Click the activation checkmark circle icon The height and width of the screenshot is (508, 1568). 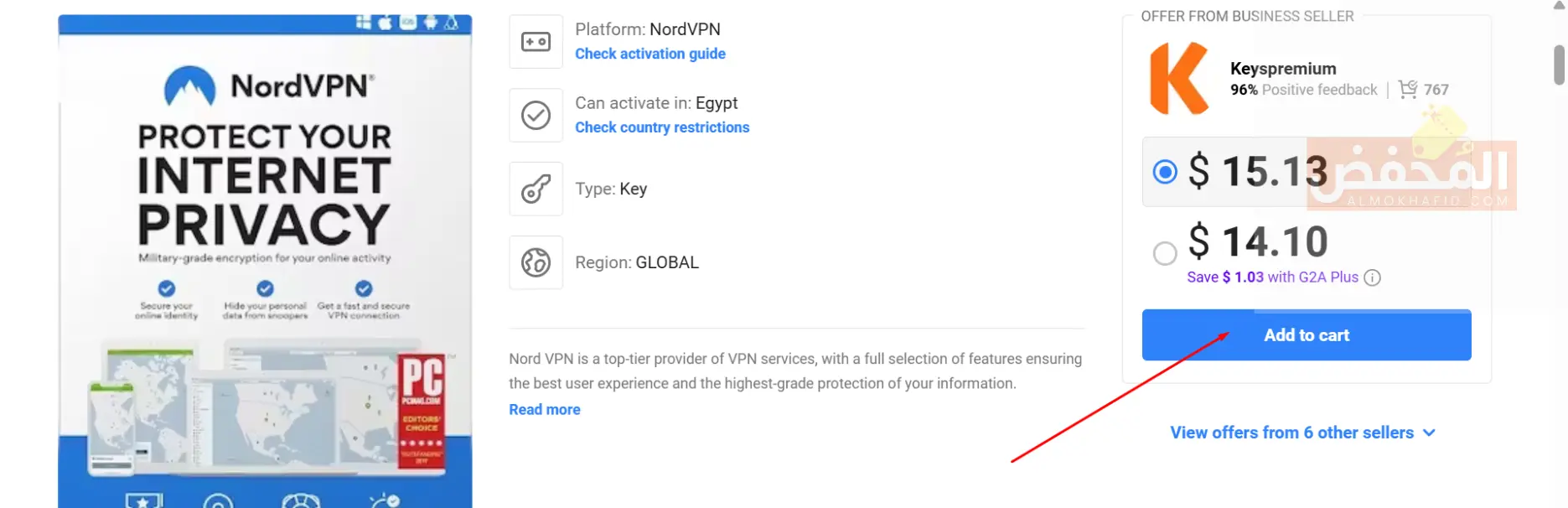coord(536,116)
